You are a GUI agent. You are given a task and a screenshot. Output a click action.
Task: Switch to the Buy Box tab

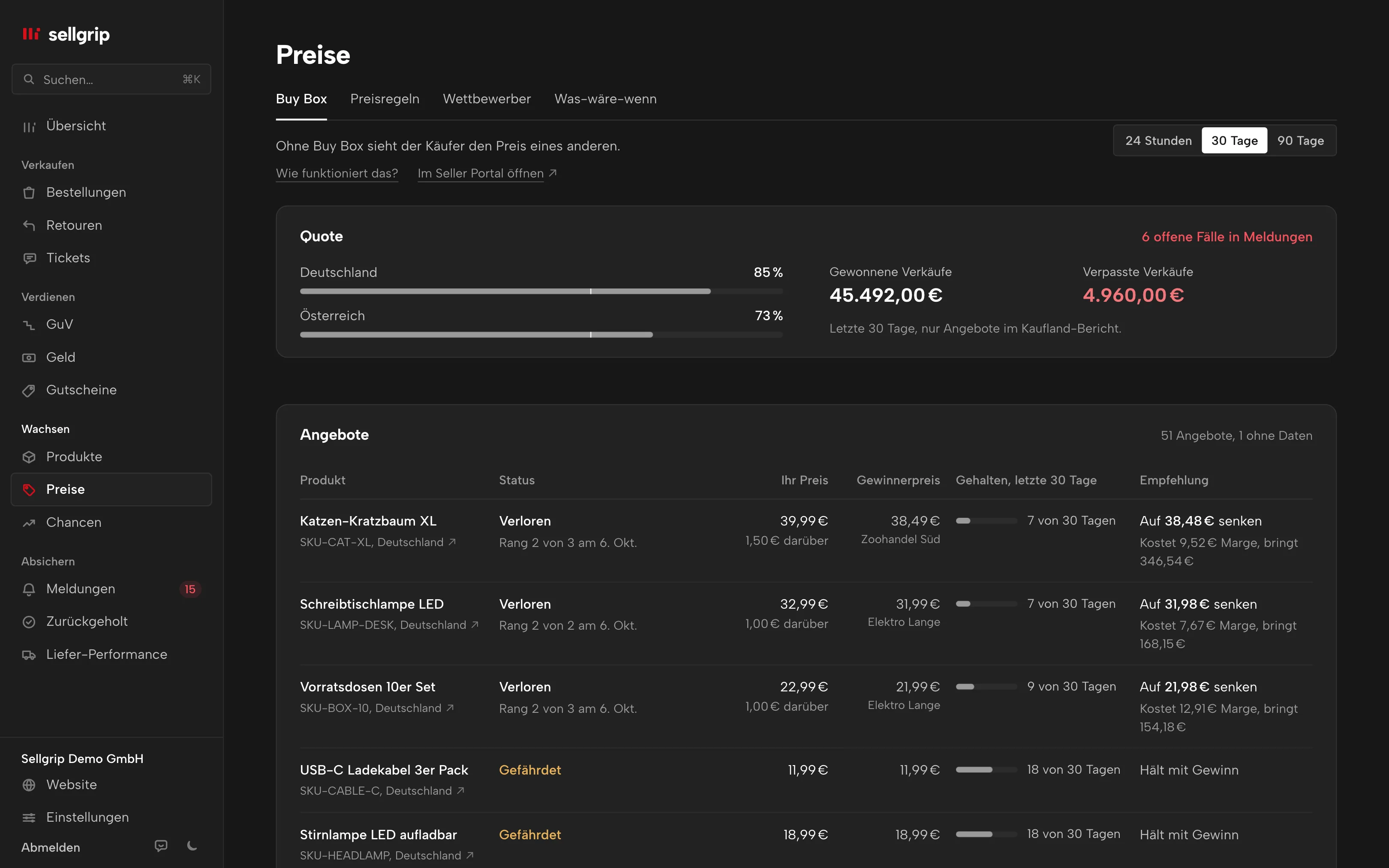coord(301,99)
